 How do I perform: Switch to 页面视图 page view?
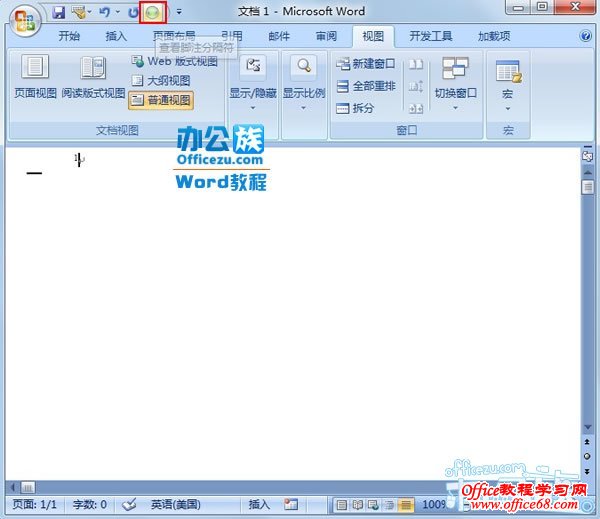(x=35, y=77)
